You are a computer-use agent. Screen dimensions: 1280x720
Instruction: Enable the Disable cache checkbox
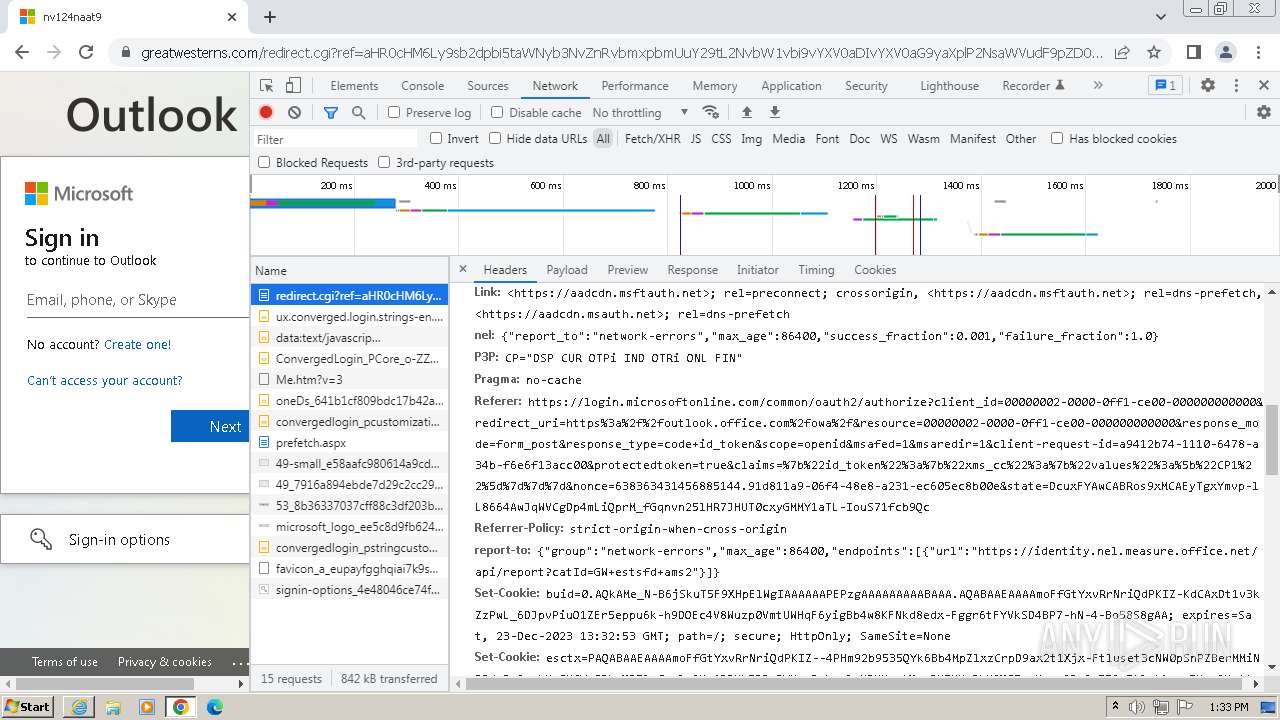coord(497,113)
